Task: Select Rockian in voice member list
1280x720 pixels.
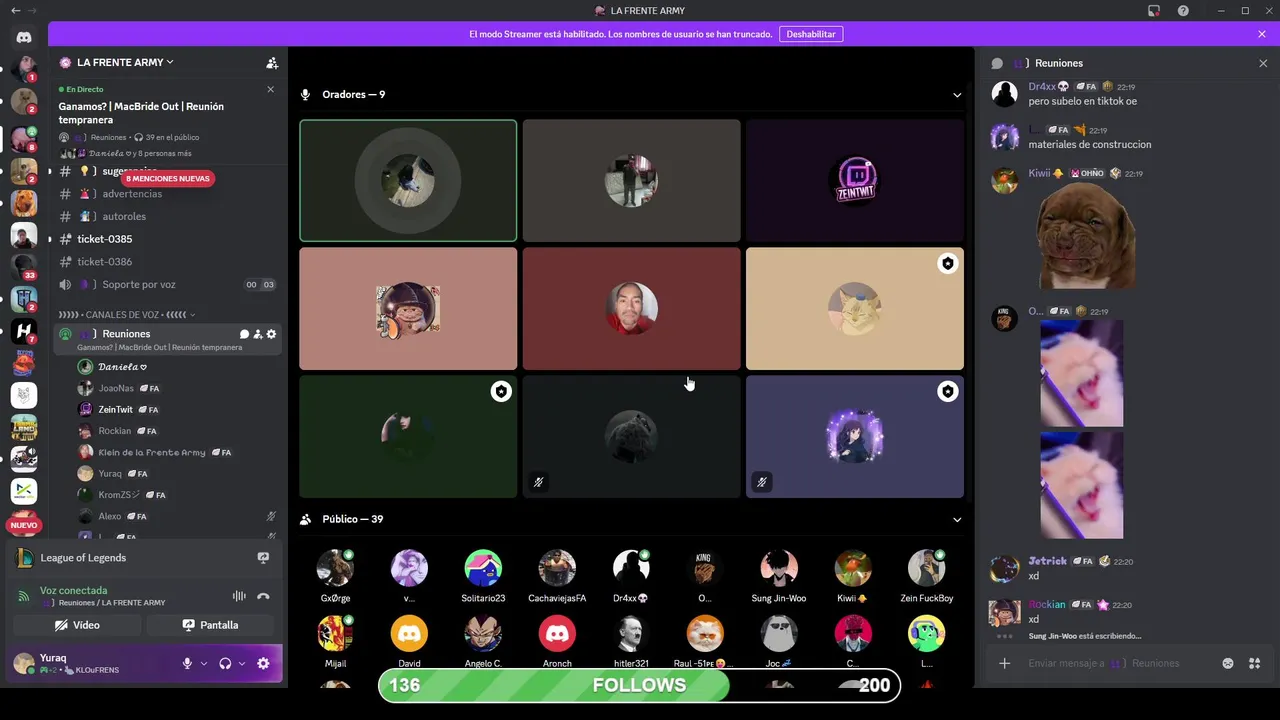Action: pyautogui.click(x=115, y=431)
